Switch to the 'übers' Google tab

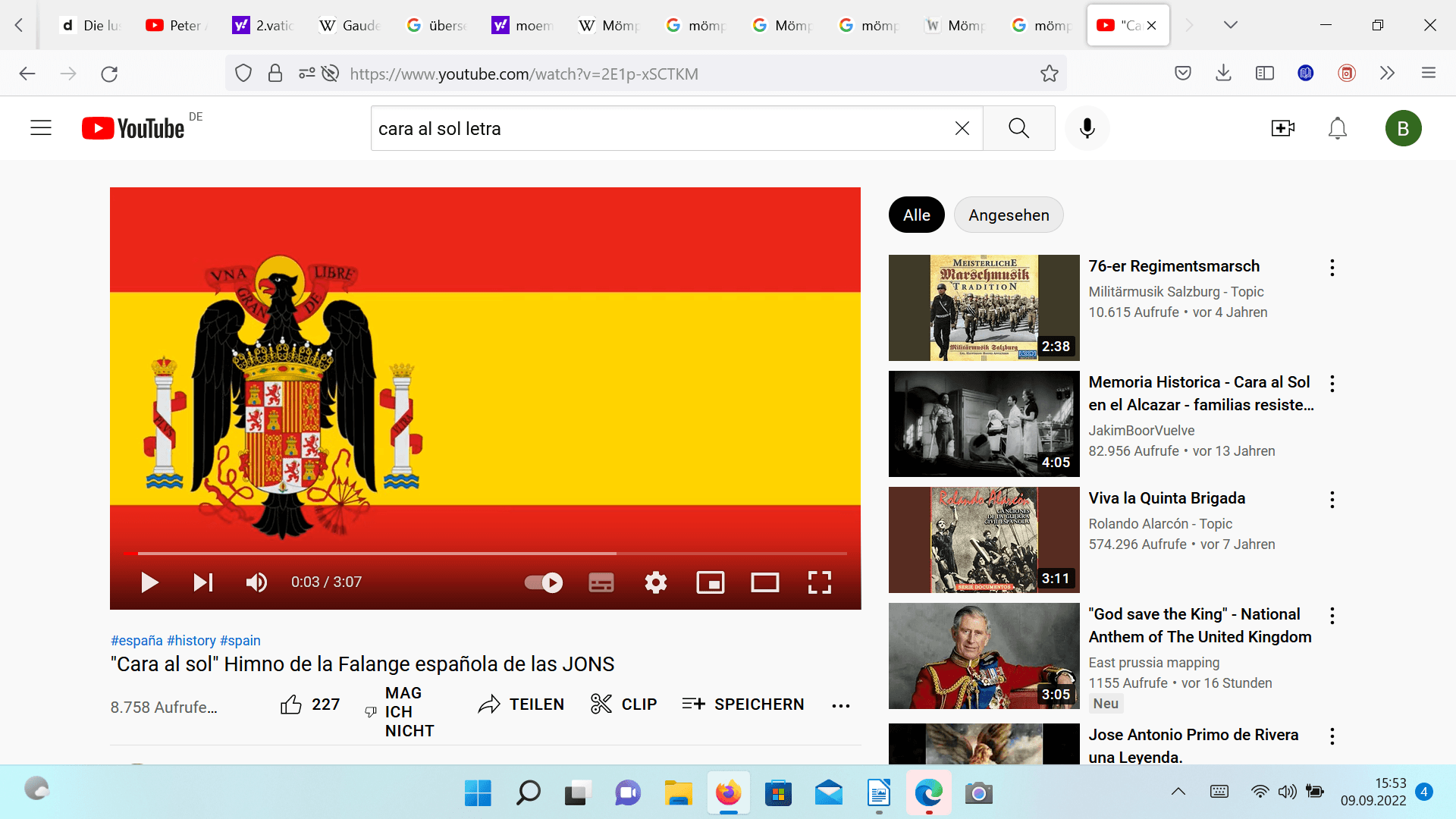(437, 25)
